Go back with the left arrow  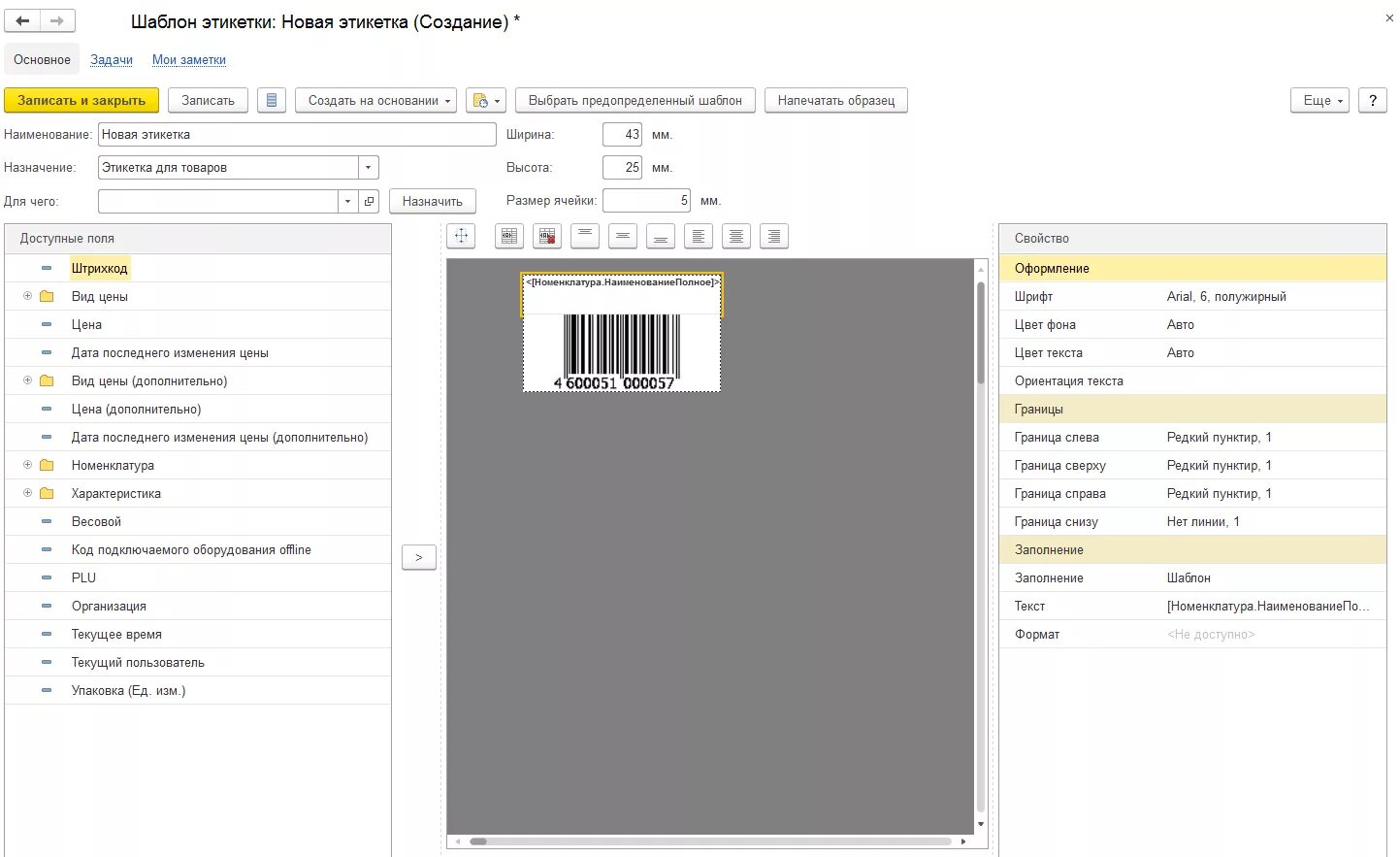point(22,20)
